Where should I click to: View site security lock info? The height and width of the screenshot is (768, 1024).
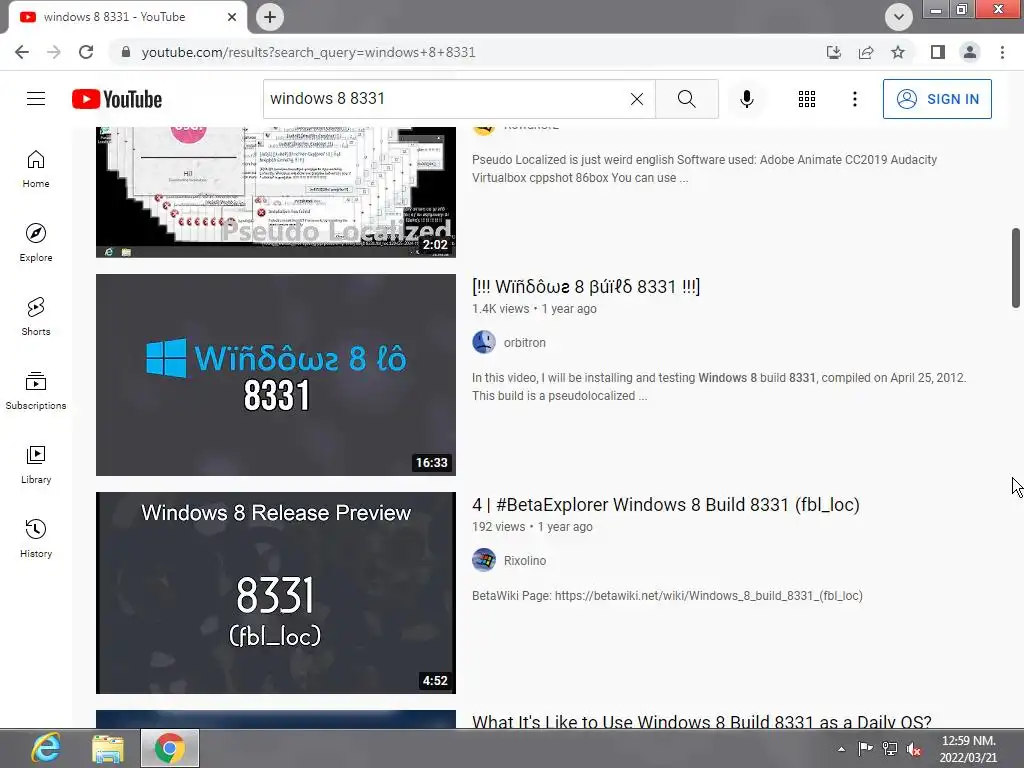pos(126,52)
